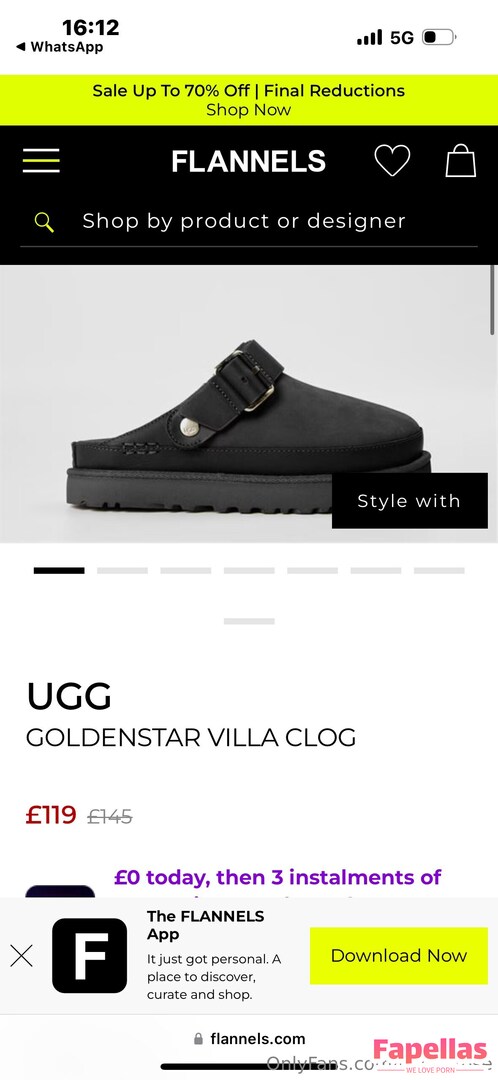Select the last image carousel indicator
The height and width of the screenshot is (1080, 498).
point(439,570)
